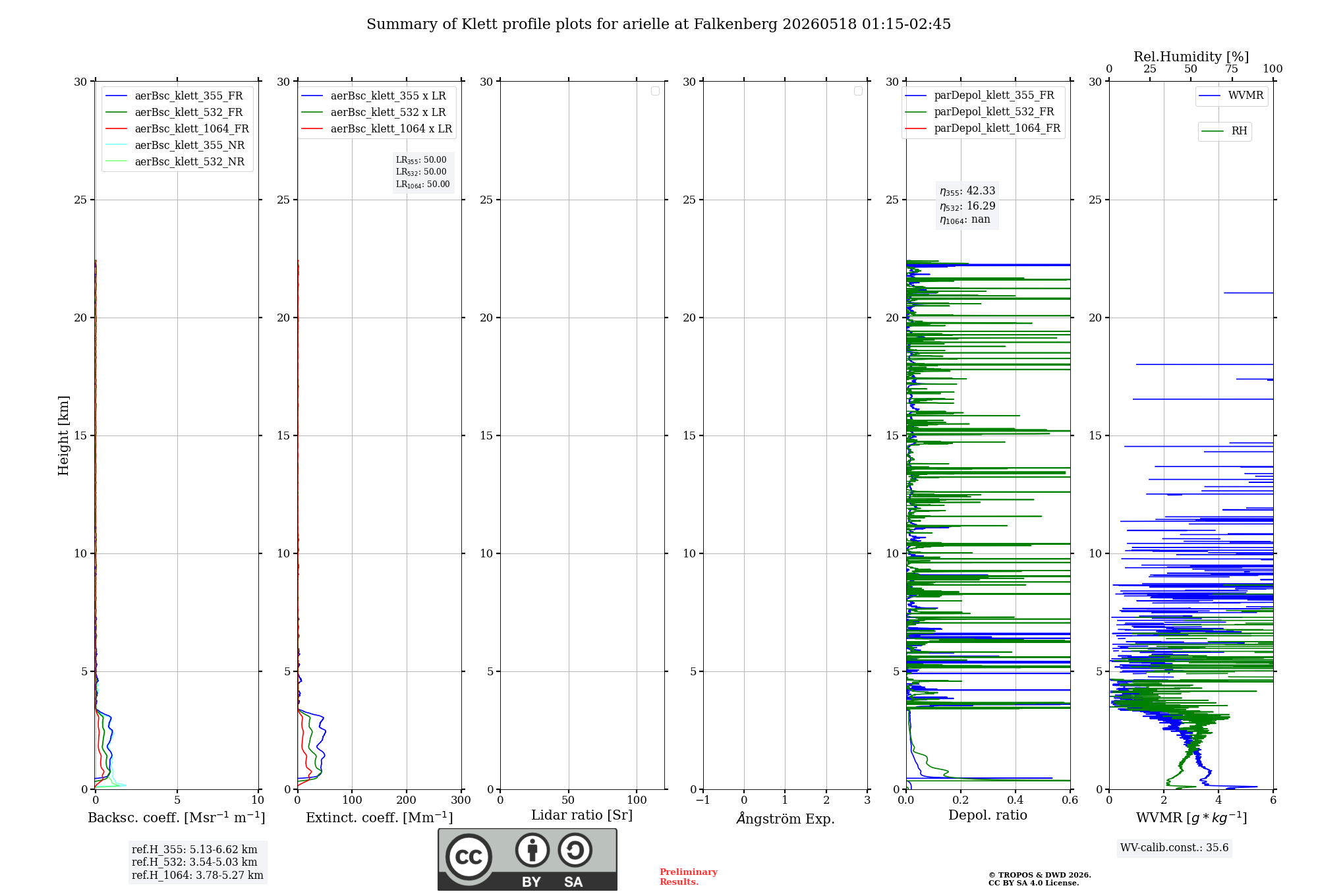Click the η532: 16.29 value

click(x=967, y=206)
